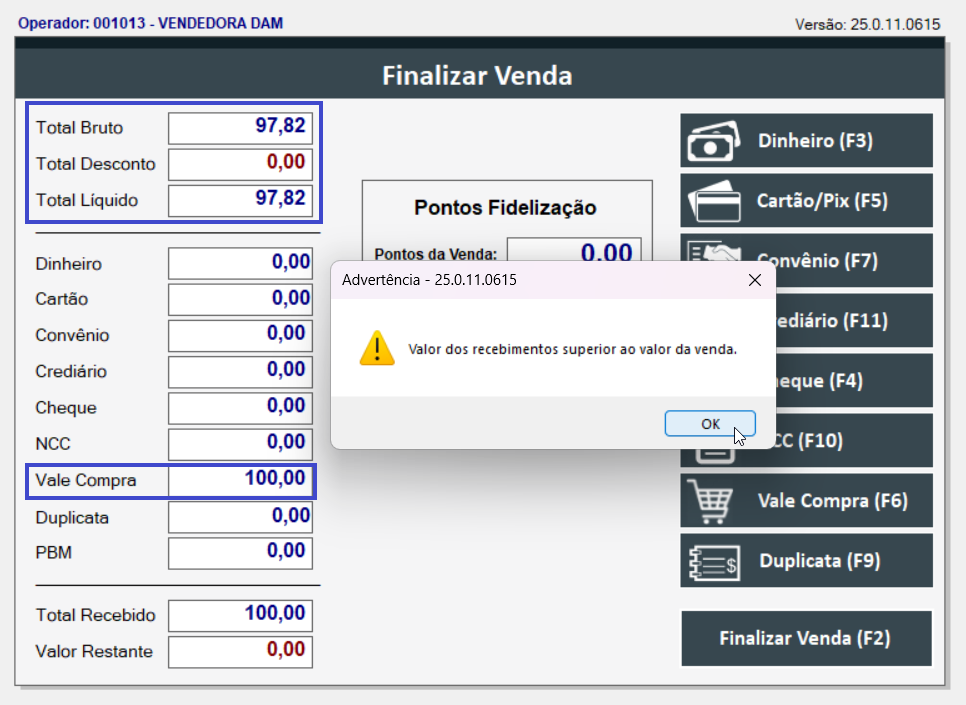Choose Vale Compra (F6) payment label
The height and width of the screenshot is (705, 966).
click(x=832, y=500)
